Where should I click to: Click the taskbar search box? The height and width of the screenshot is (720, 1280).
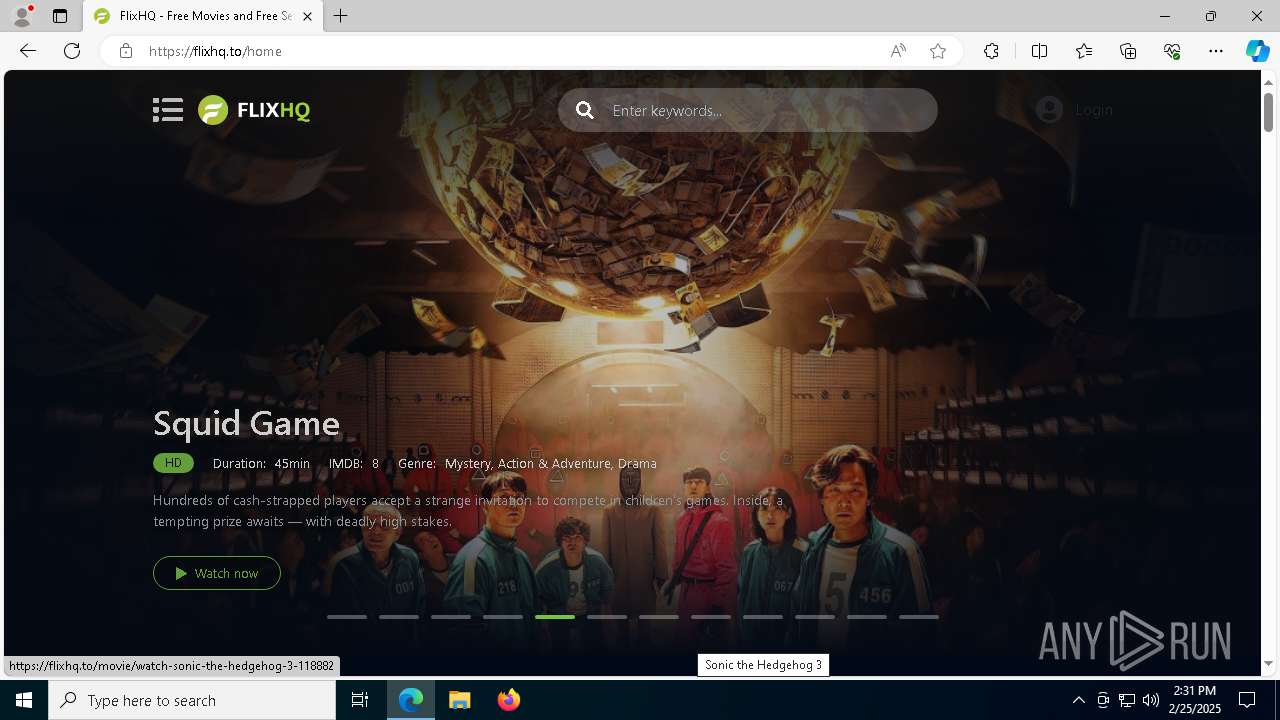coord(192,700)
